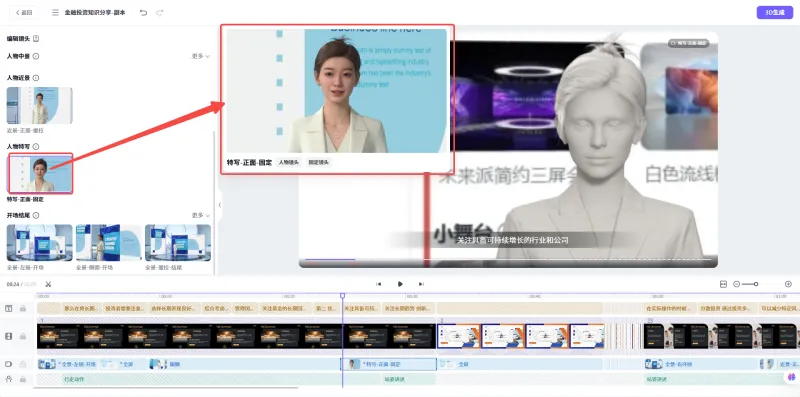Open help icon next to 编辑镜头

36,38
